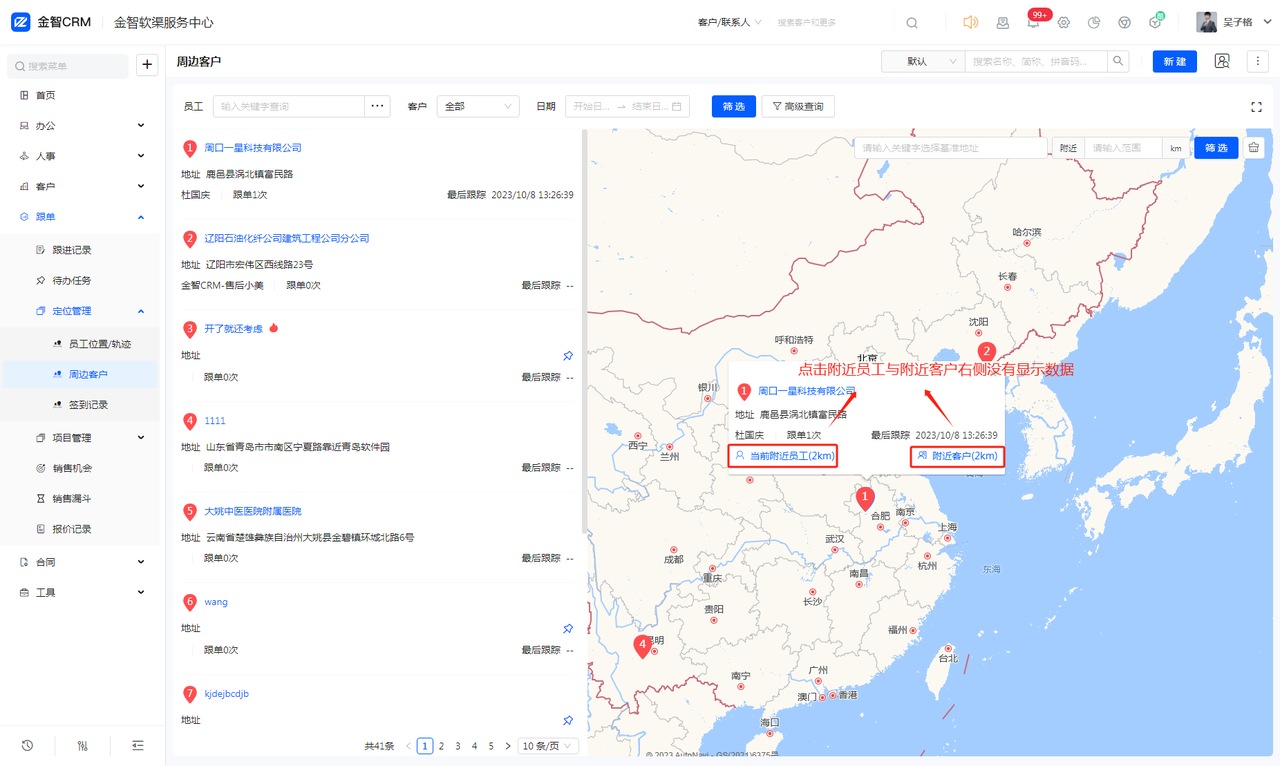
Task: Open the notifications bell with 99+ badge
Action: [1033, 22]
